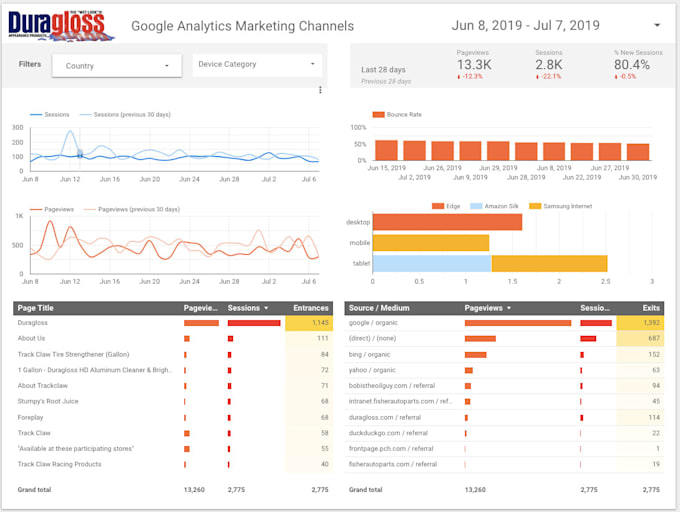Toggle the Pageviews legend entry
This screenshot has height=512, width=680.
pyautogui.click(x=52, y=209)
